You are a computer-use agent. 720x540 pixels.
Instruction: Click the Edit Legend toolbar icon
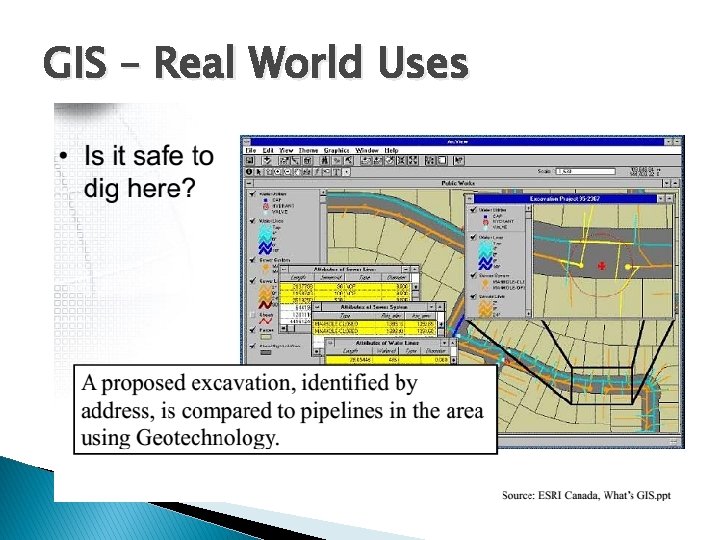tap(295, 160)
